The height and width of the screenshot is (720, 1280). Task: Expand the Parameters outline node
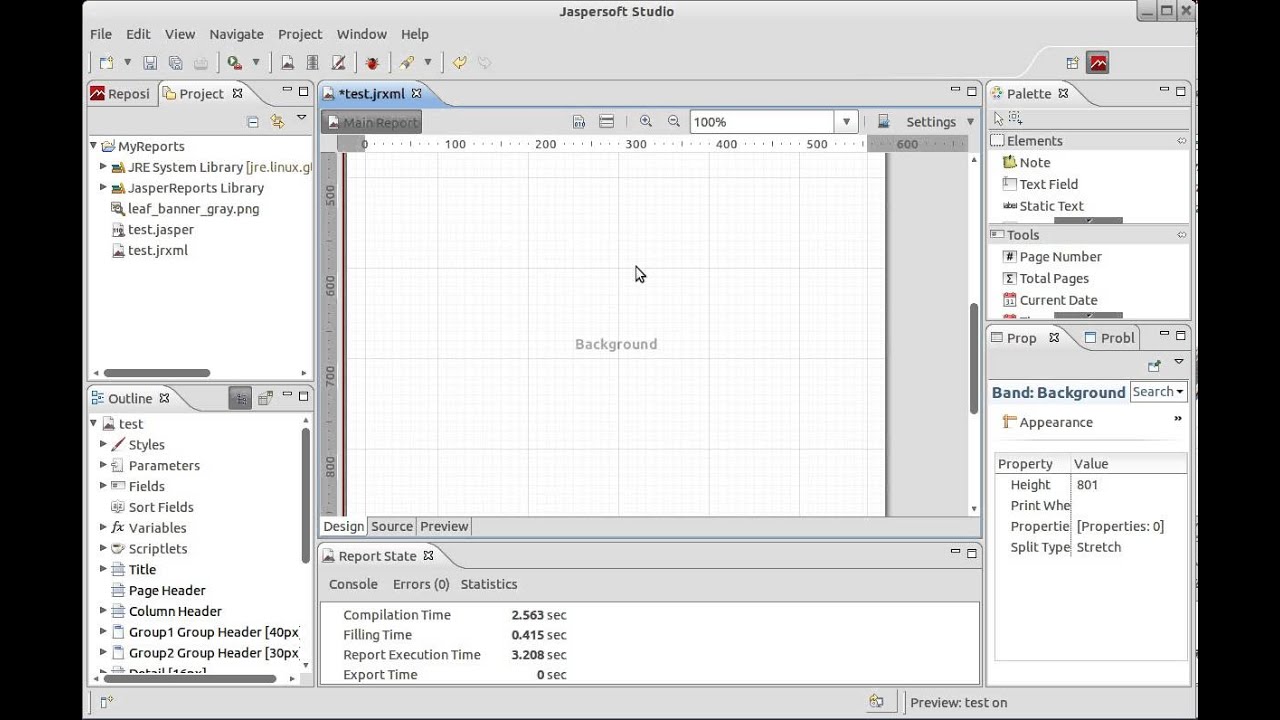103,465
